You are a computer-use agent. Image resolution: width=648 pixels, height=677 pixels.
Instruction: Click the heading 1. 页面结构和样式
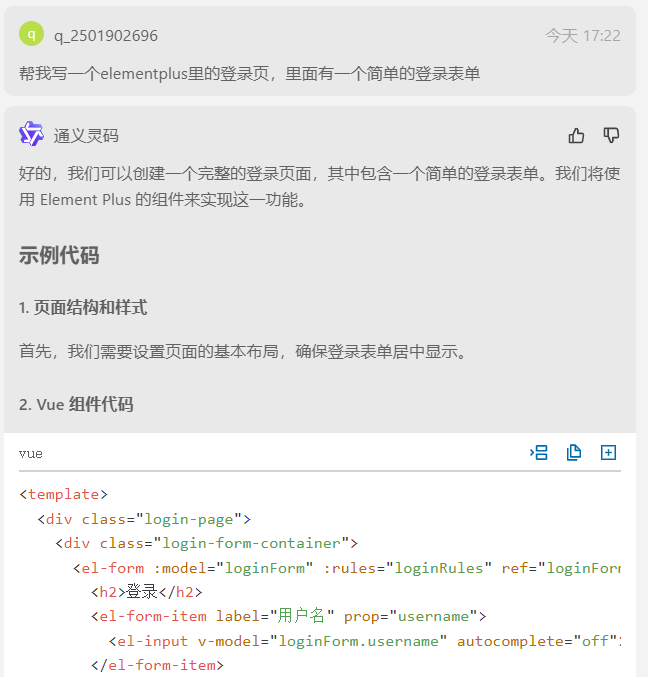(83, 307)
